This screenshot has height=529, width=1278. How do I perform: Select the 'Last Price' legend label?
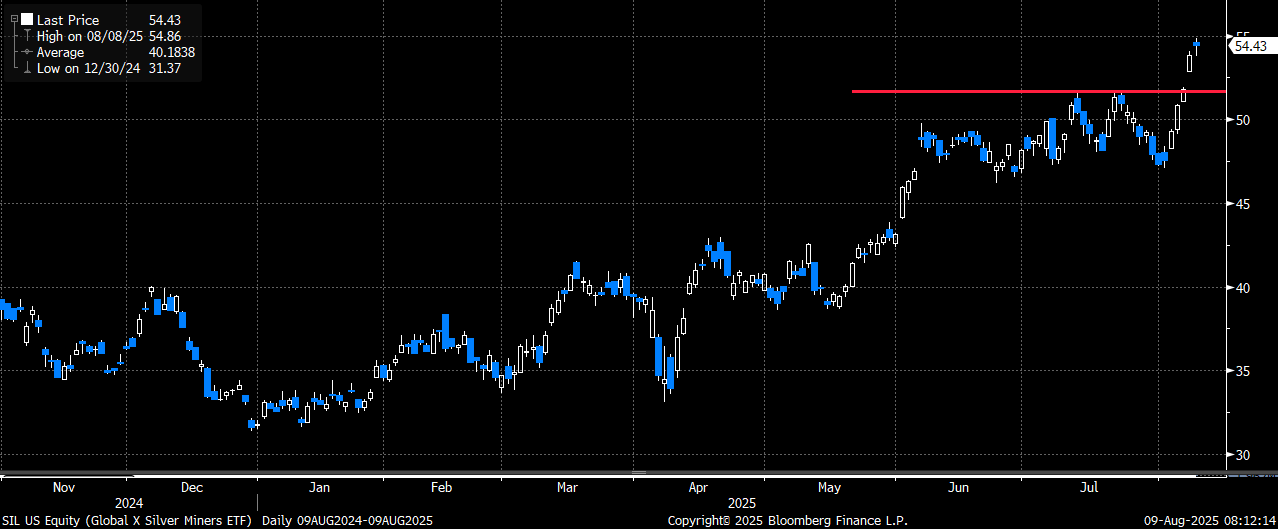66,19
